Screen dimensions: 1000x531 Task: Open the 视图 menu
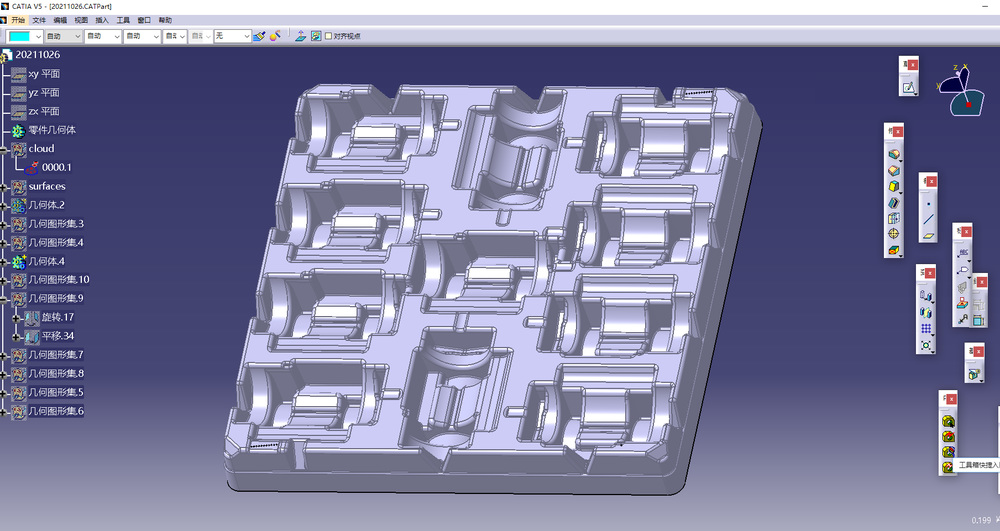point(81,20)
